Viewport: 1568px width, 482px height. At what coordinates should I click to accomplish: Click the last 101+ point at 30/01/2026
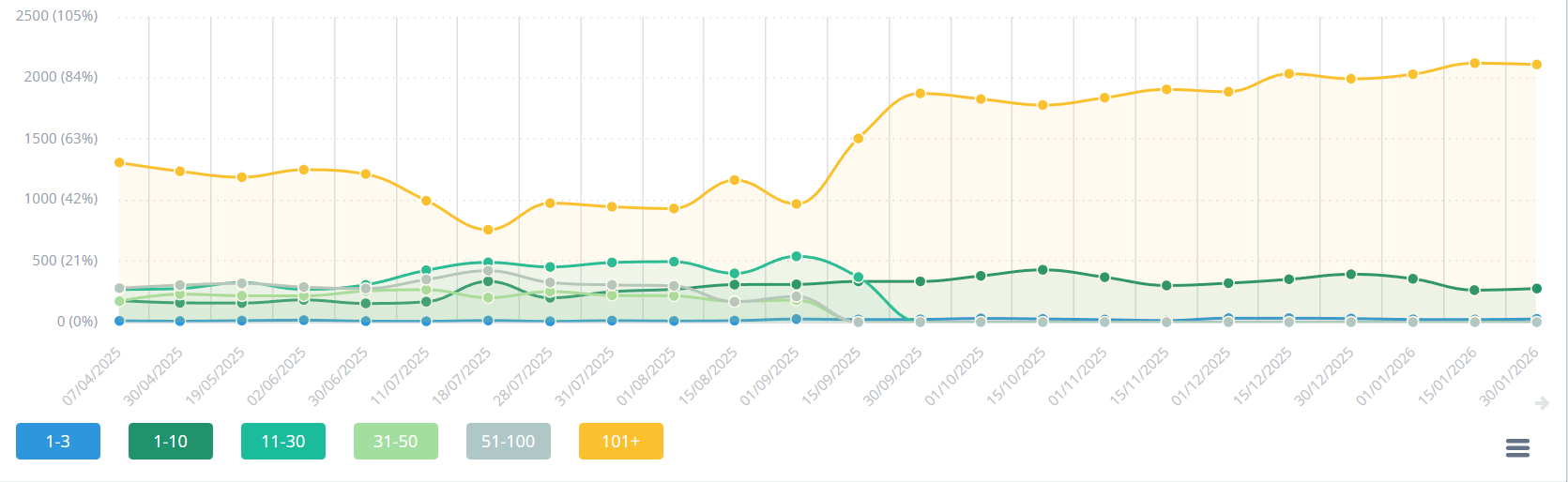pos(1536,65)
